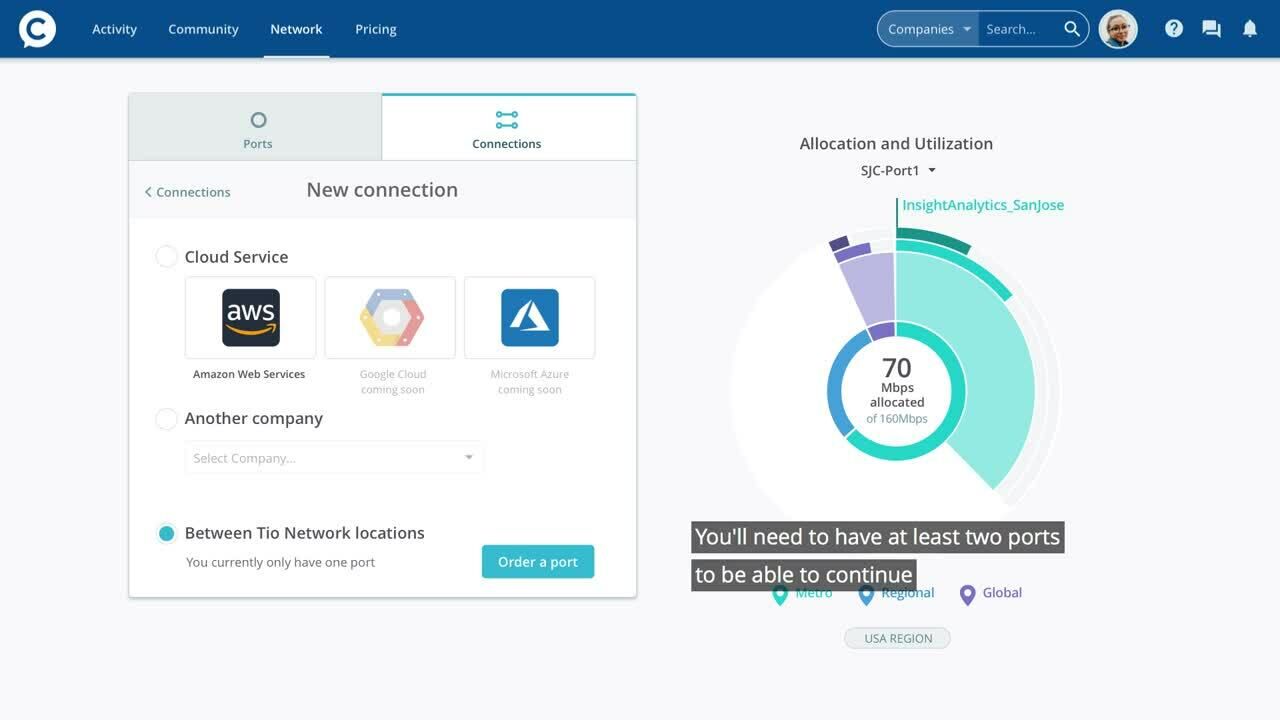The image size is (1280, 720).
Task: Go back via Connections link
Action: (x=187, y=192)
